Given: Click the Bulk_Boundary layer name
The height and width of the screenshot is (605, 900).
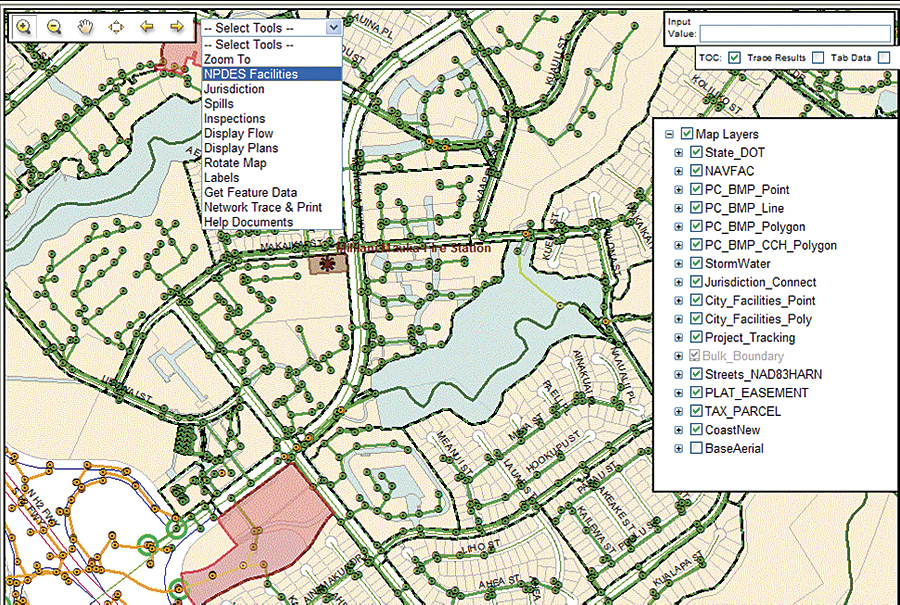Looking at the screenshot, I should [x=743, y=356].
